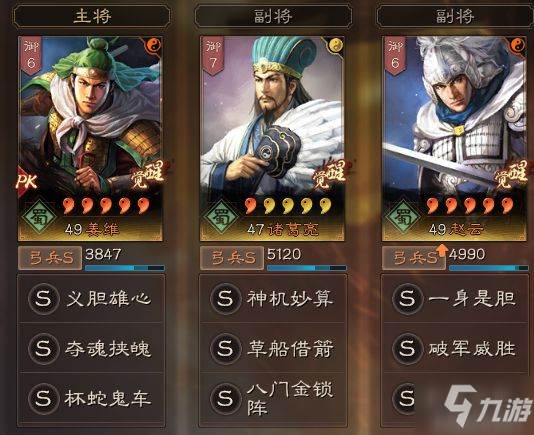View the 草船借箭 skill details
534x435 pixels.
click(x=273, y=348)
